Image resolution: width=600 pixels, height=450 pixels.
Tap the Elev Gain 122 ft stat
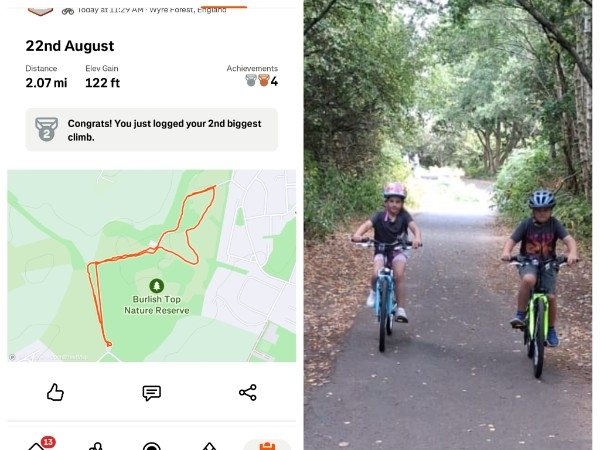(x=102, y=77)
